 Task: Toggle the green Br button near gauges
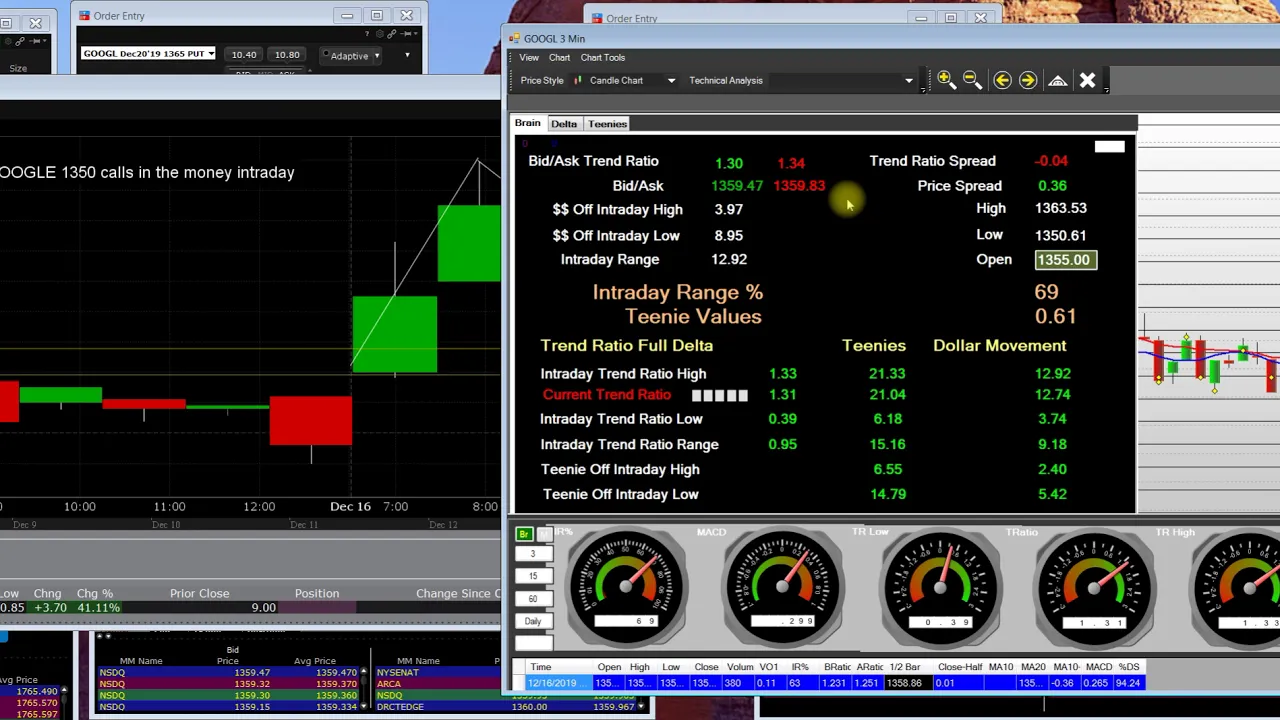click(x=524, y=534)
